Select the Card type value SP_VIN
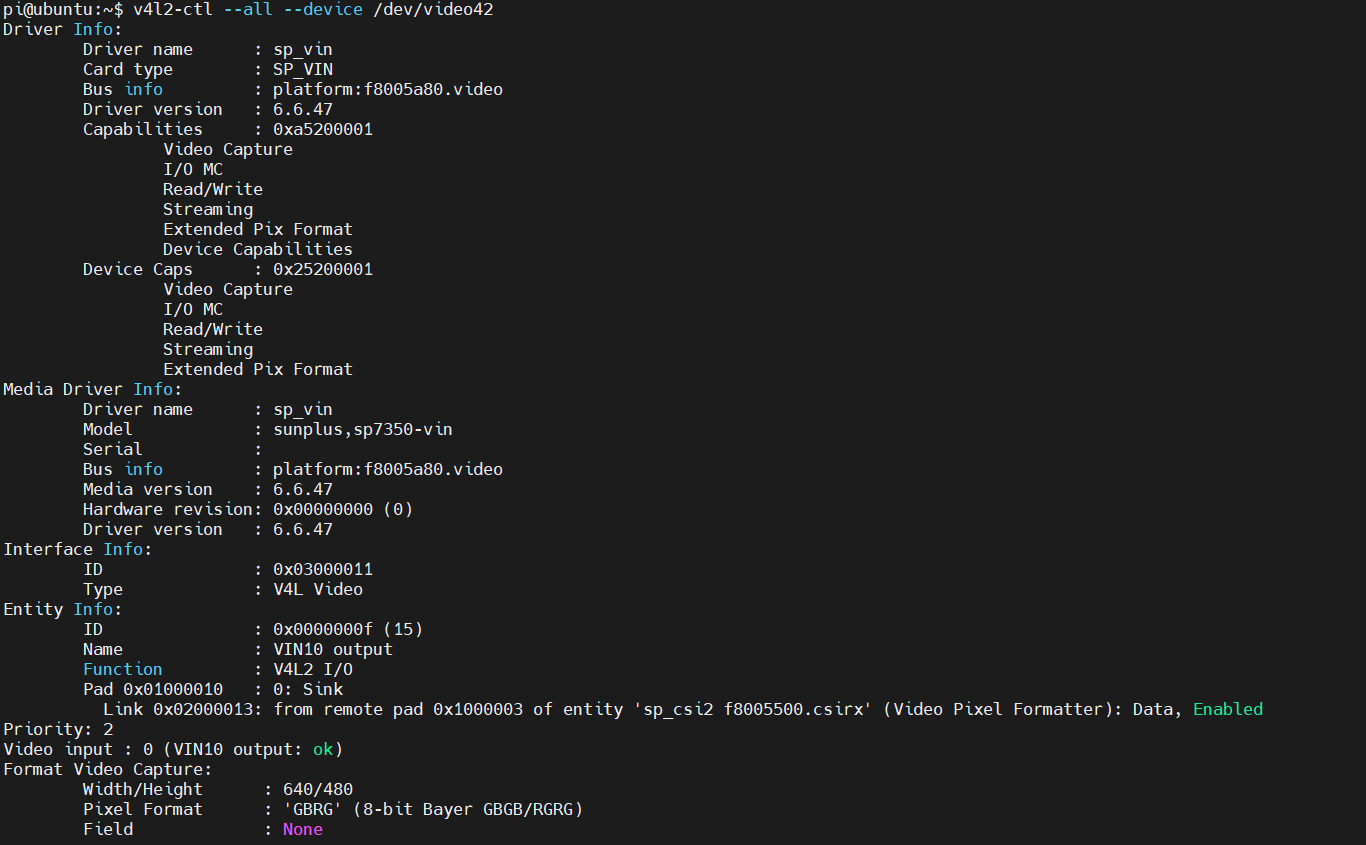 [x=303, y=69]
